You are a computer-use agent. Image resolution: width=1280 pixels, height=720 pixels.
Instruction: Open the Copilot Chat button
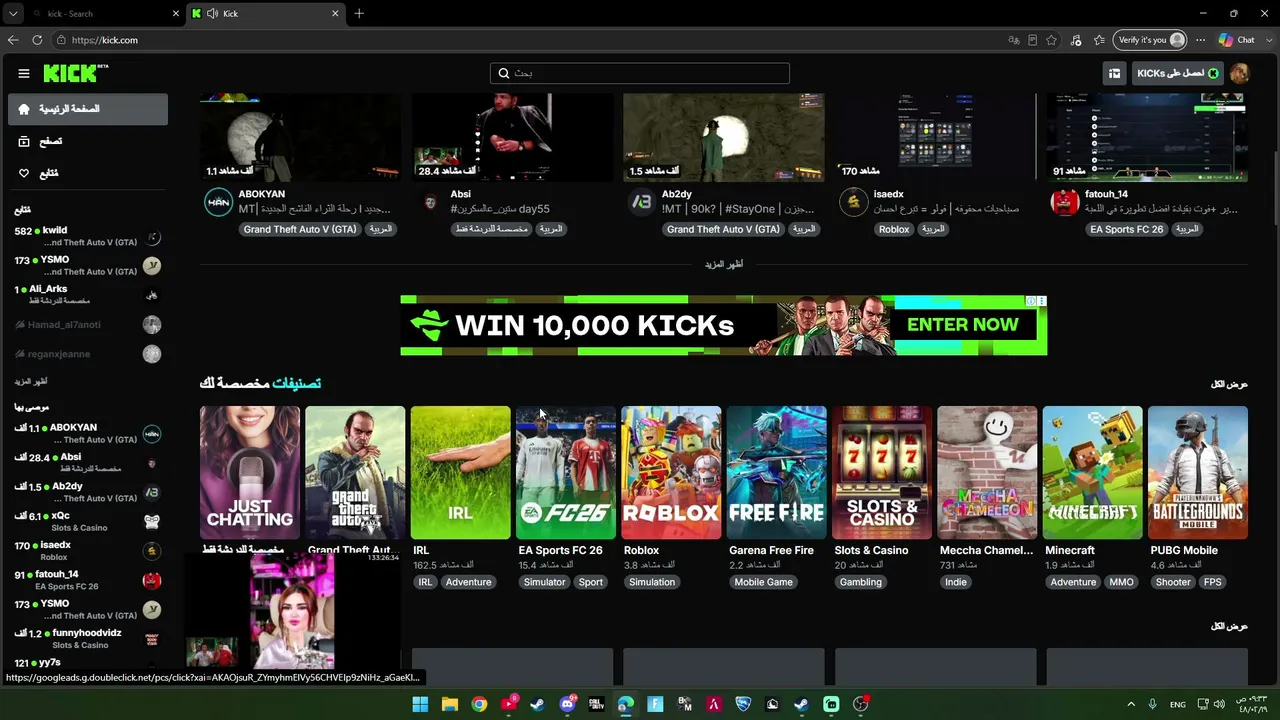[x=1237, y=40]
